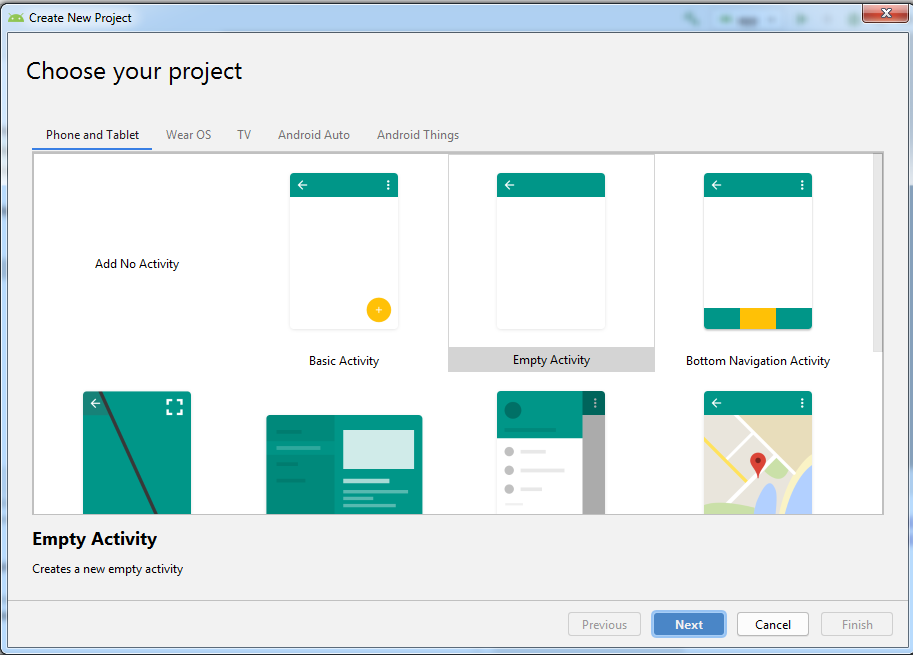Screen dimensions: 913x655
Task: Click the fullscreen expand icon in template preview
Action: 174,406
